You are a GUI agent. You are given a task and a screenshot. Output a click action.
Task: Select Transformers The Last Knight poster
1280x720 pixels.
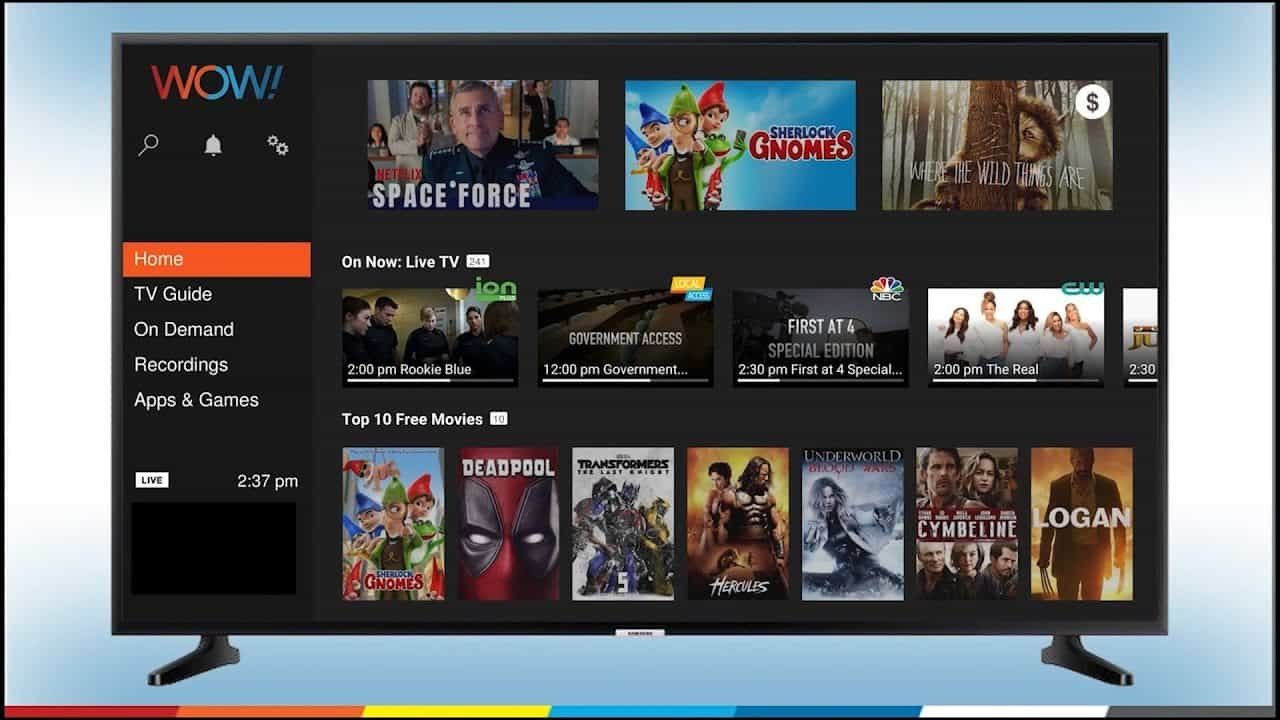(623, 523)
